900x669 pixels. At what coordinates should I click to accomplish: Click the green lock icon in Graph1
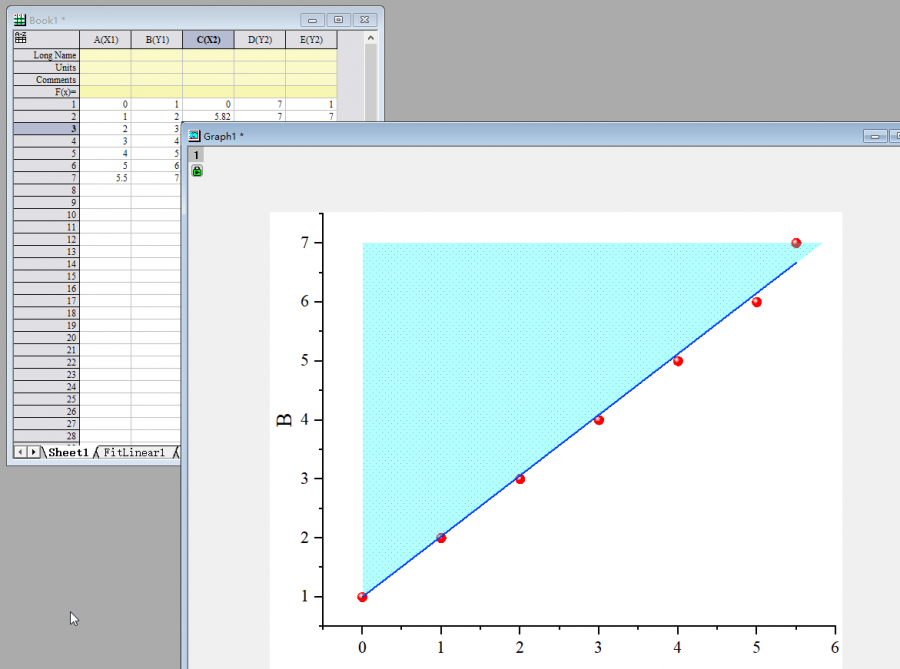point(197,171)
